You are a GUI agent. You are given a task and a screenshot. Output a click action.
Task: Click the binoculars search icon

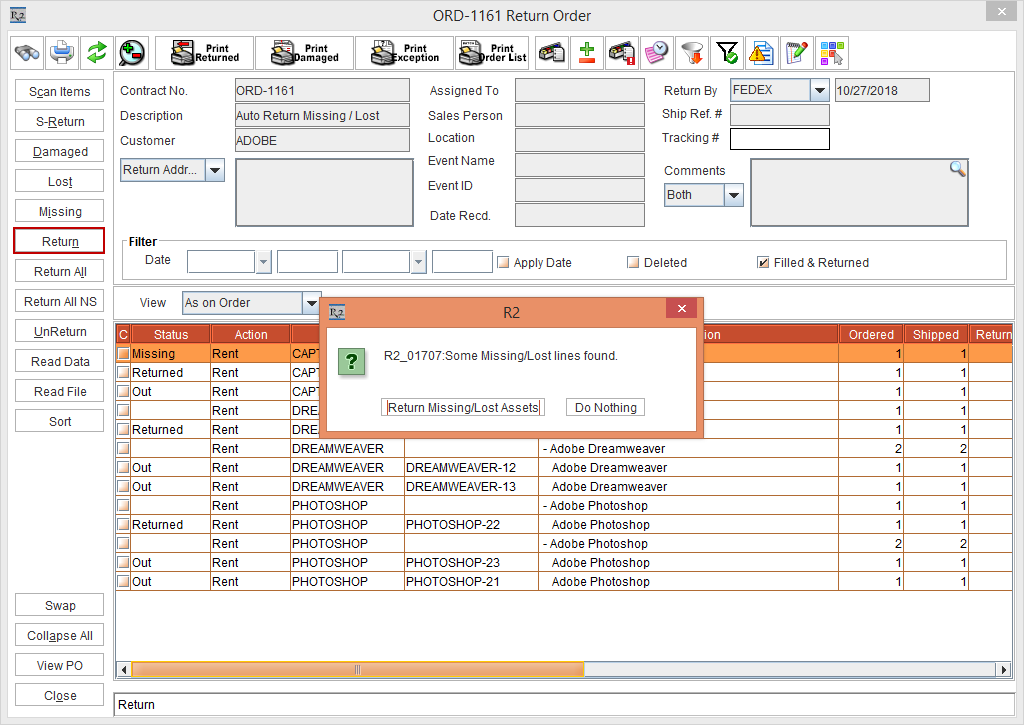27,52
